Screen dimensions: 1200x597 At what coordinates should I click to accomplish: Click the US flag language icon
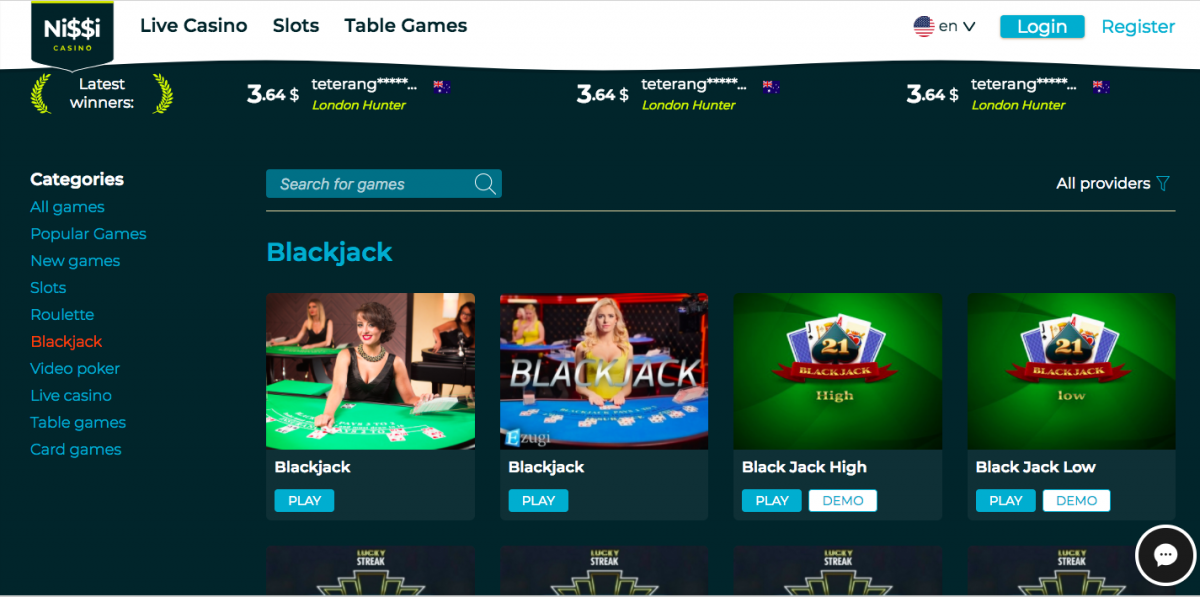coord(923,27)
